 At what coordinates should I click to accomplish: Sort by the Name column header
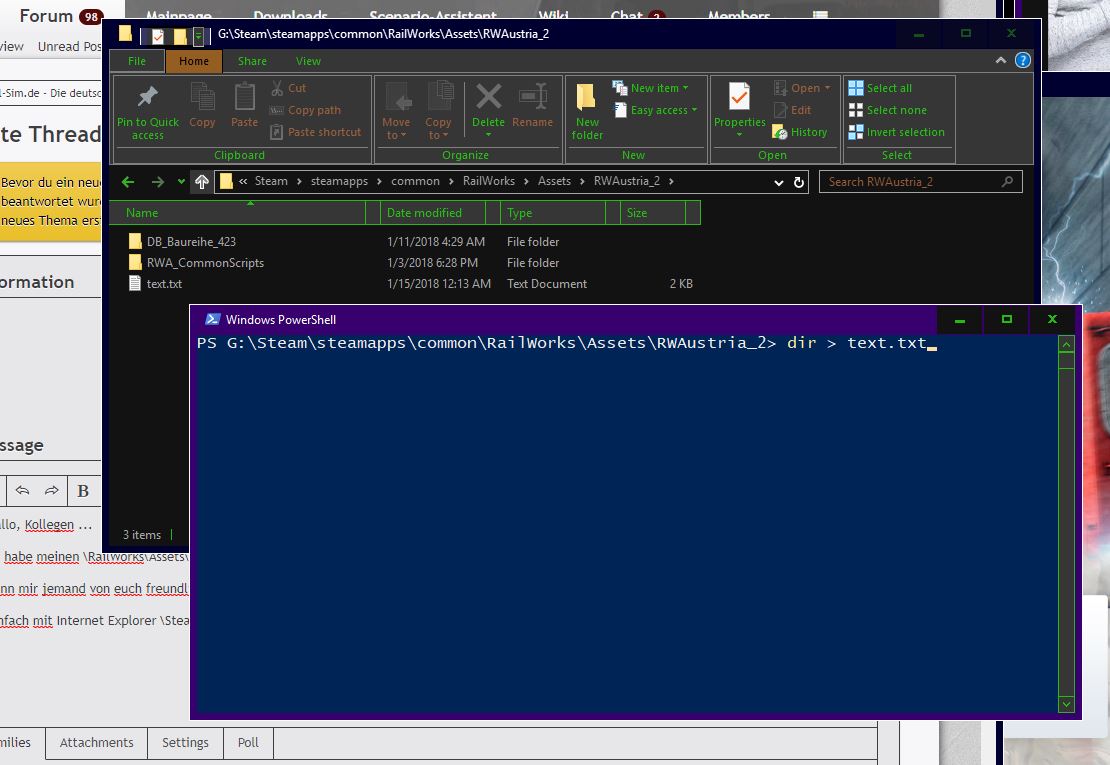[x=238, y=213]
